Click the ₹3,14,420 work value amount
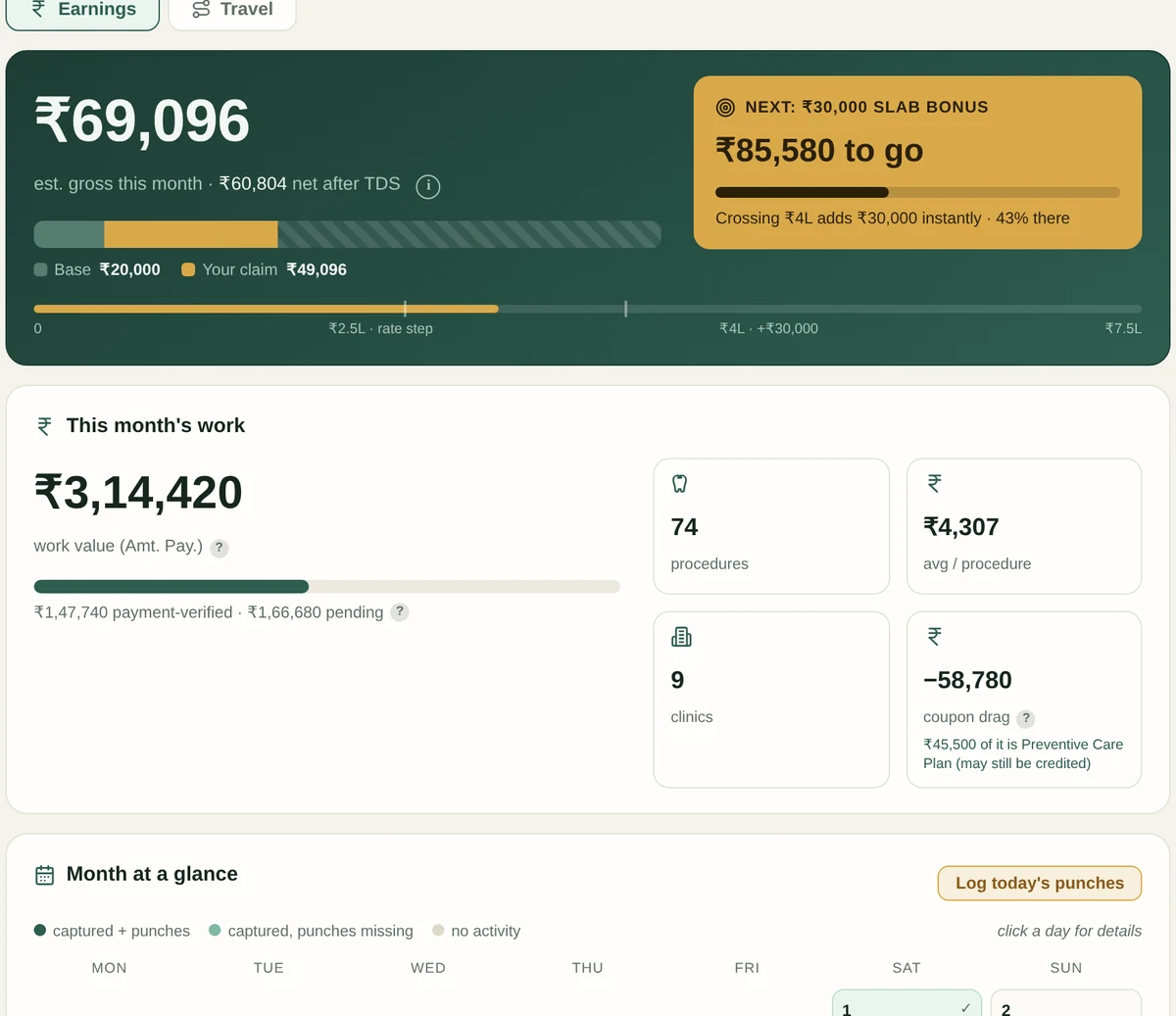 [x=138, y=492]
